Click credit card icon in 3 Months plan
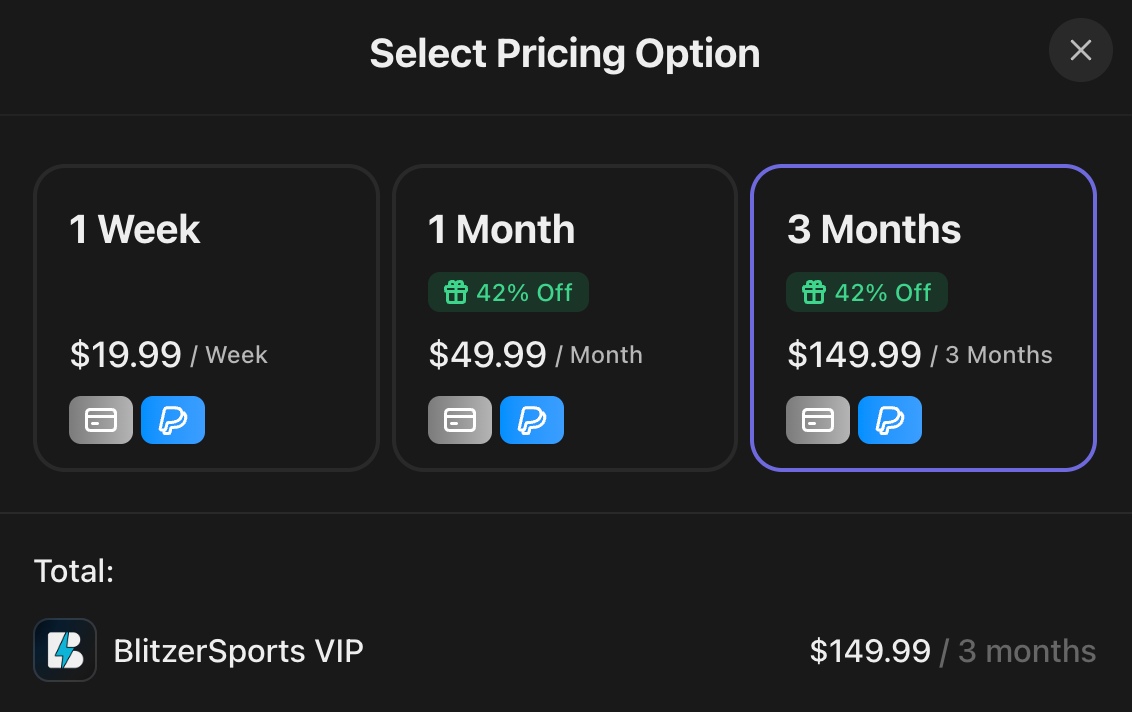 click(818, 420)
